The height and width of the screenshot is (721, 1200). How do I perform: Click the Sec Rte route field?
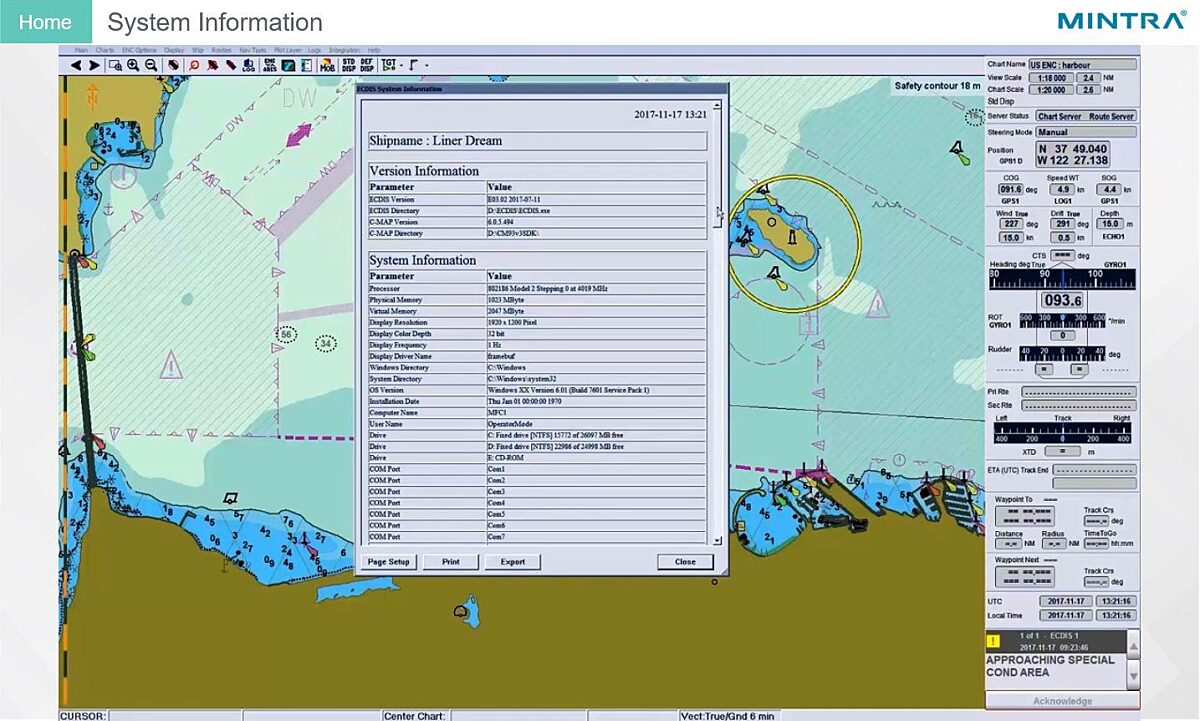1079,407
